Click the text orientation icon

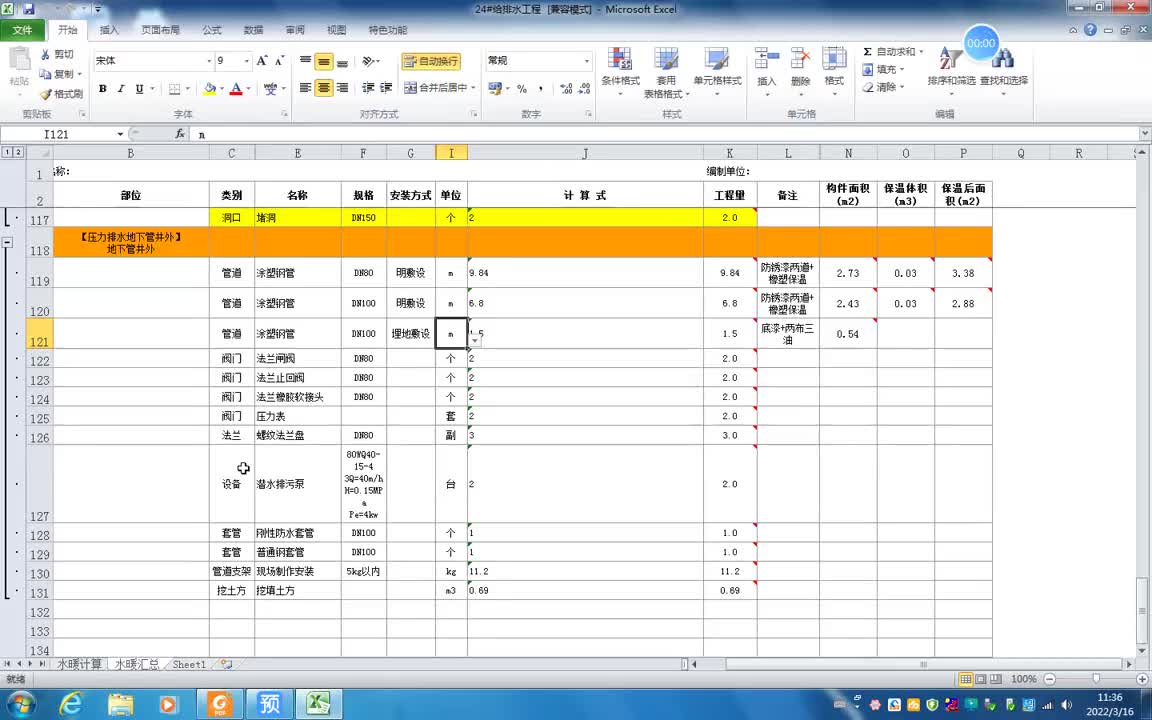coord(370,61)
